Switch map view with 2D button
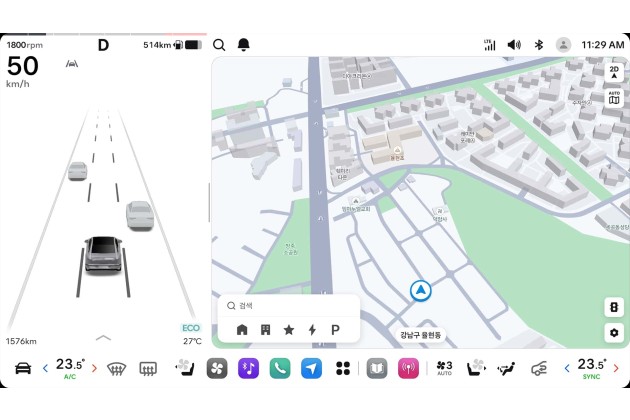The width and height of the screenshot is (630, 420). pyautogui.click(x=614, y=72)
